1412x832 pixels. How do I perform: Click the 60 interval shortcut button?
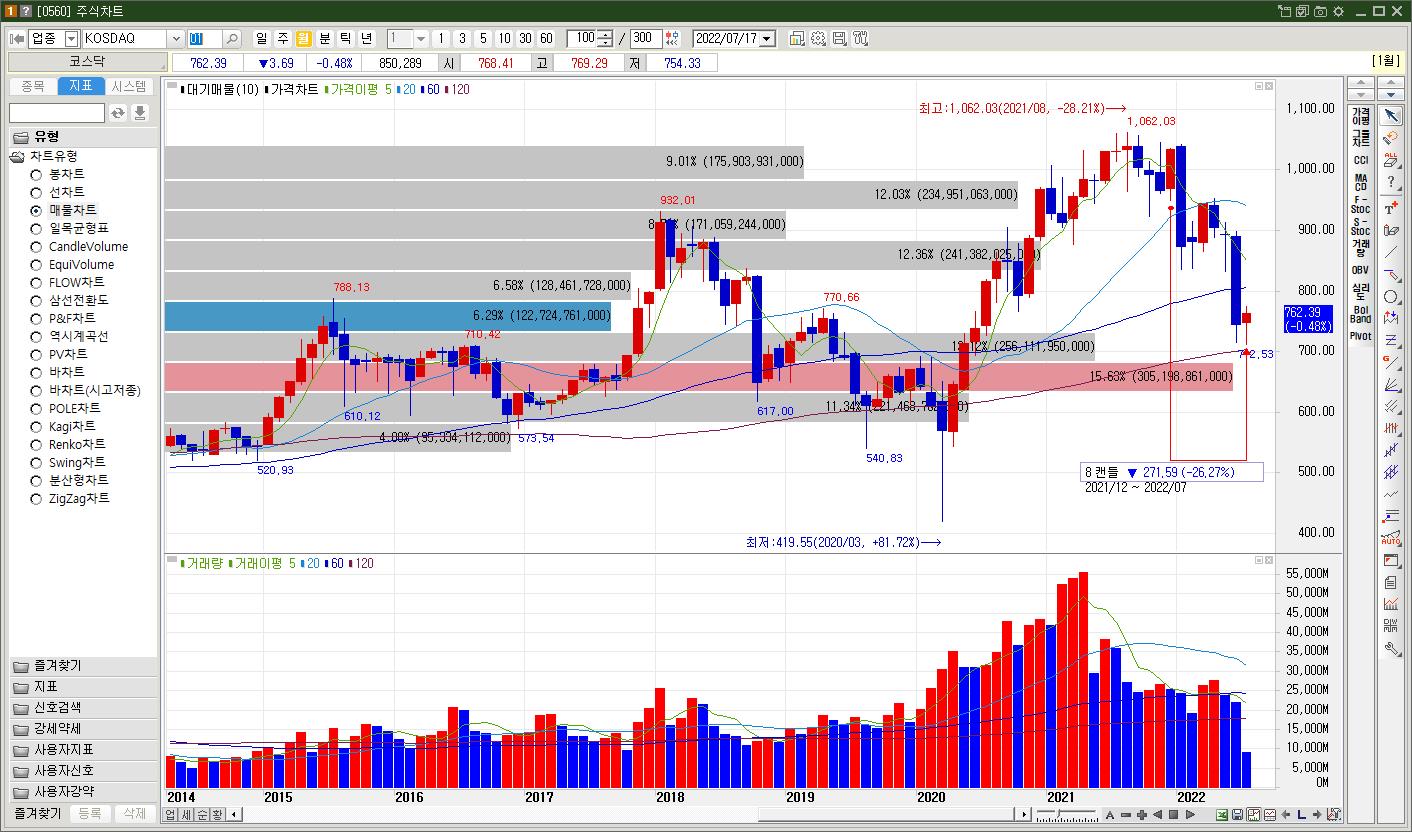[546, 39]
